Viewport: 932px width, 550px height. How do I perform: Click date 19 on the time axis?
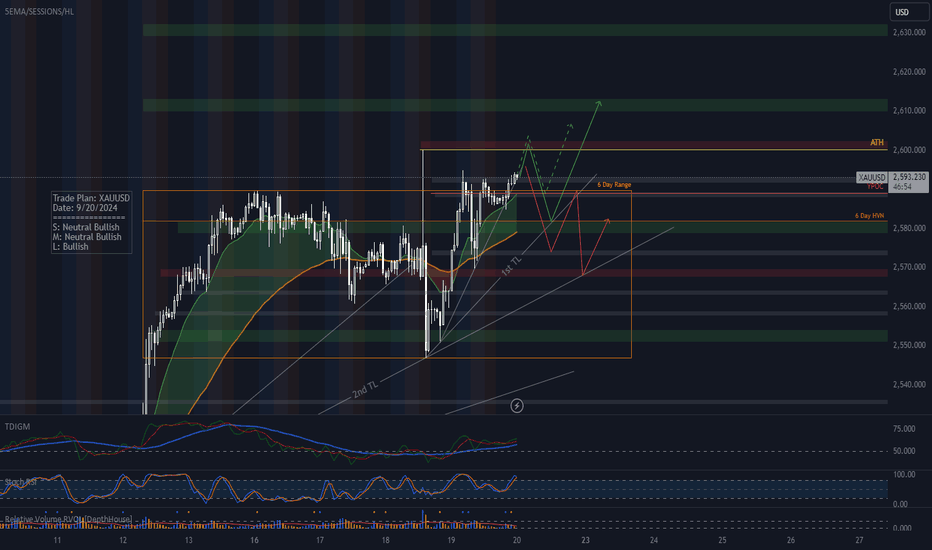coord(451,540)
